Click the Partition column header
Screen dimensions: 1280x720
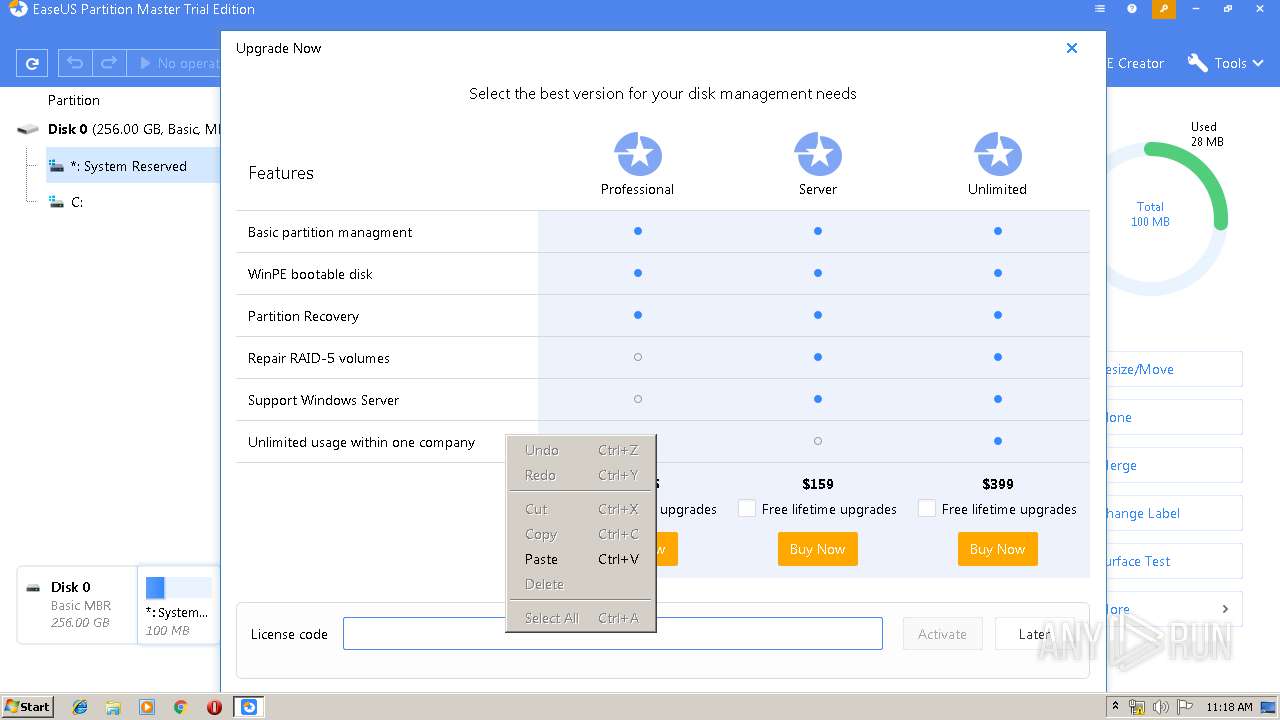point(74,100)
